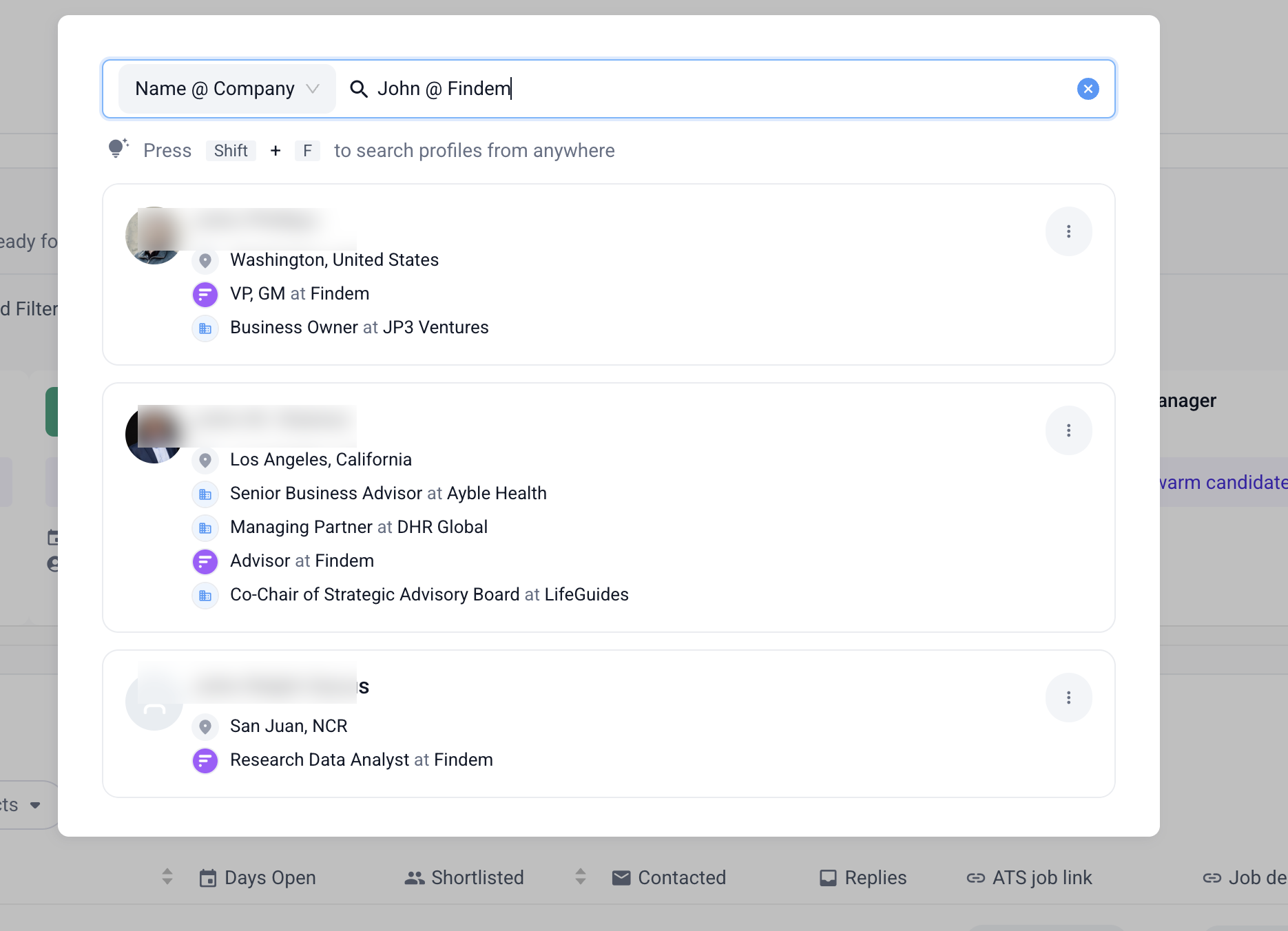Open more options for the Research Data Analyst profile
The width and height of the screenshot is (1288, 931).
pyautogui.click(x=1068, y=698)
